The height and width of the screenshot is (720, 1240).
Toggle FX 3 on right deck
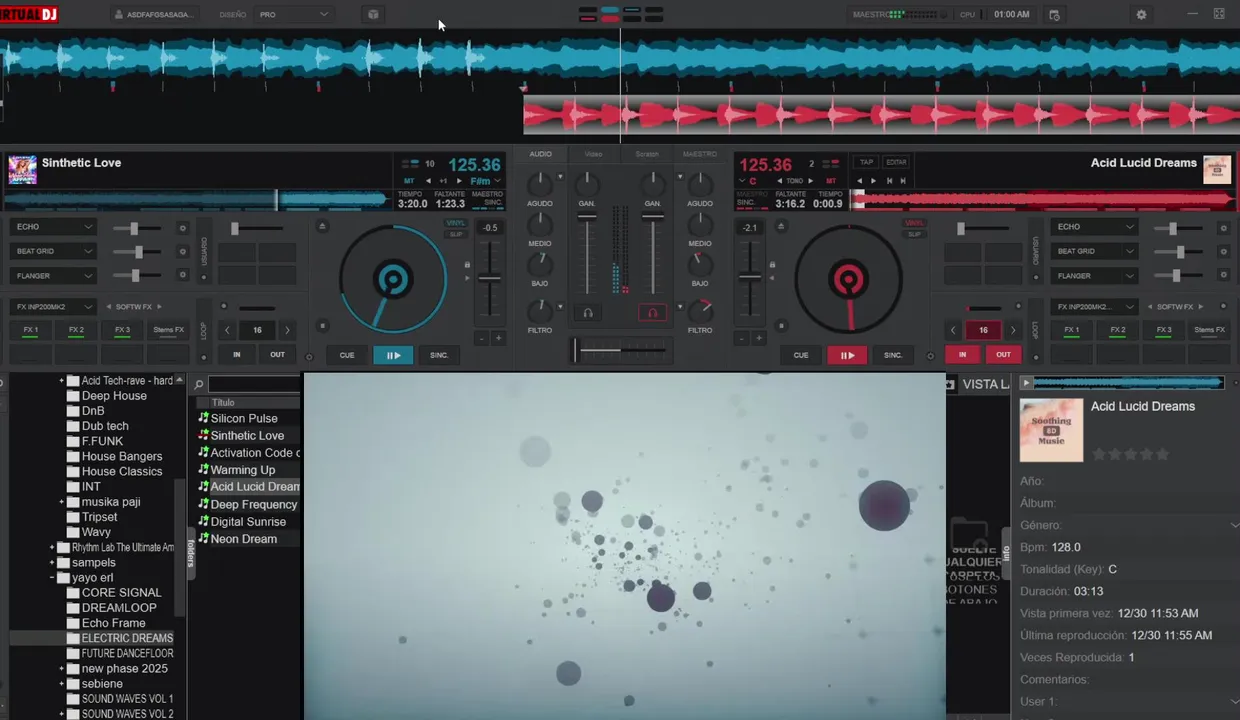point(1164,330)
